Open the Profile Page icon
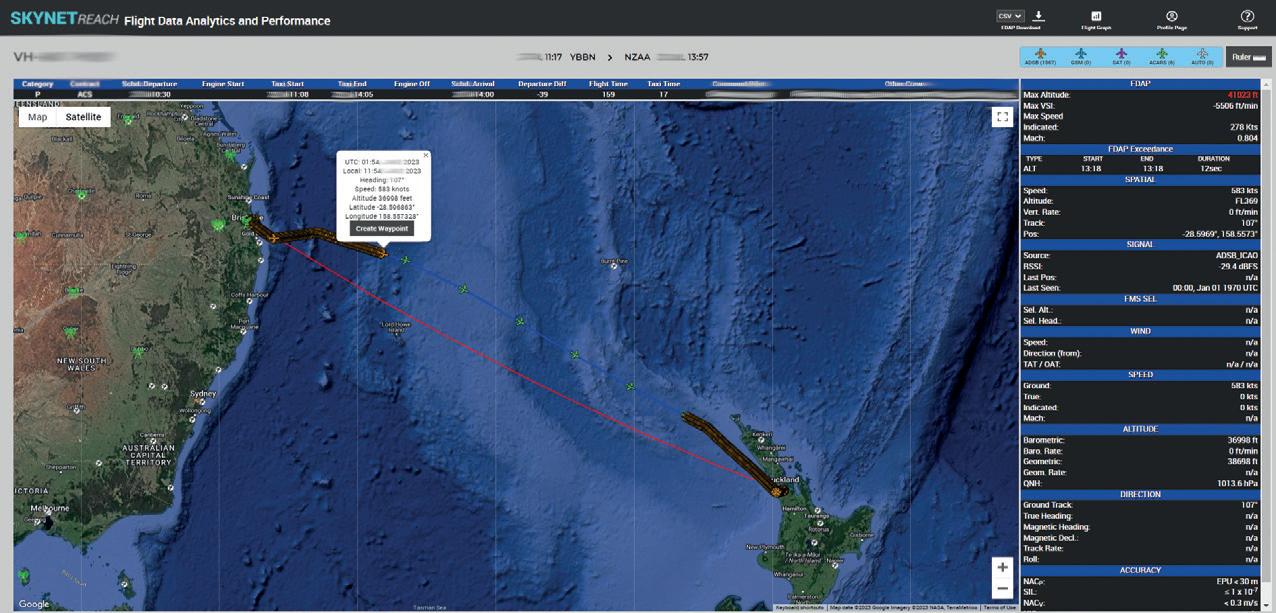The height and width of the screenshot is (613, 1276). click(1172, 16)
